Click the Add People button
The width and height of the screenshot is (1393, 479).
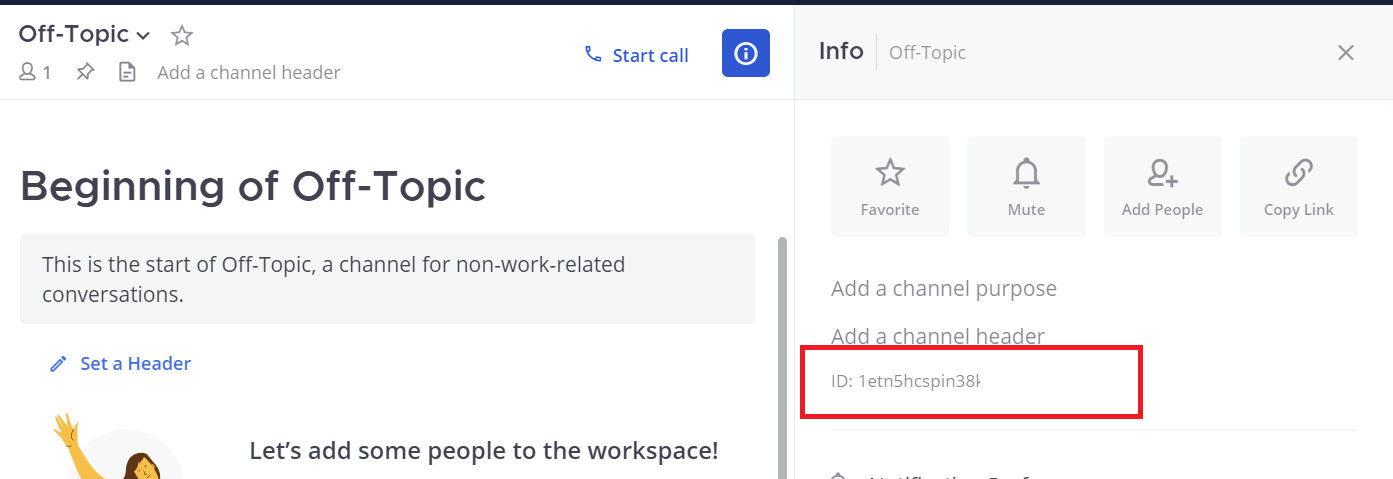1162,187
